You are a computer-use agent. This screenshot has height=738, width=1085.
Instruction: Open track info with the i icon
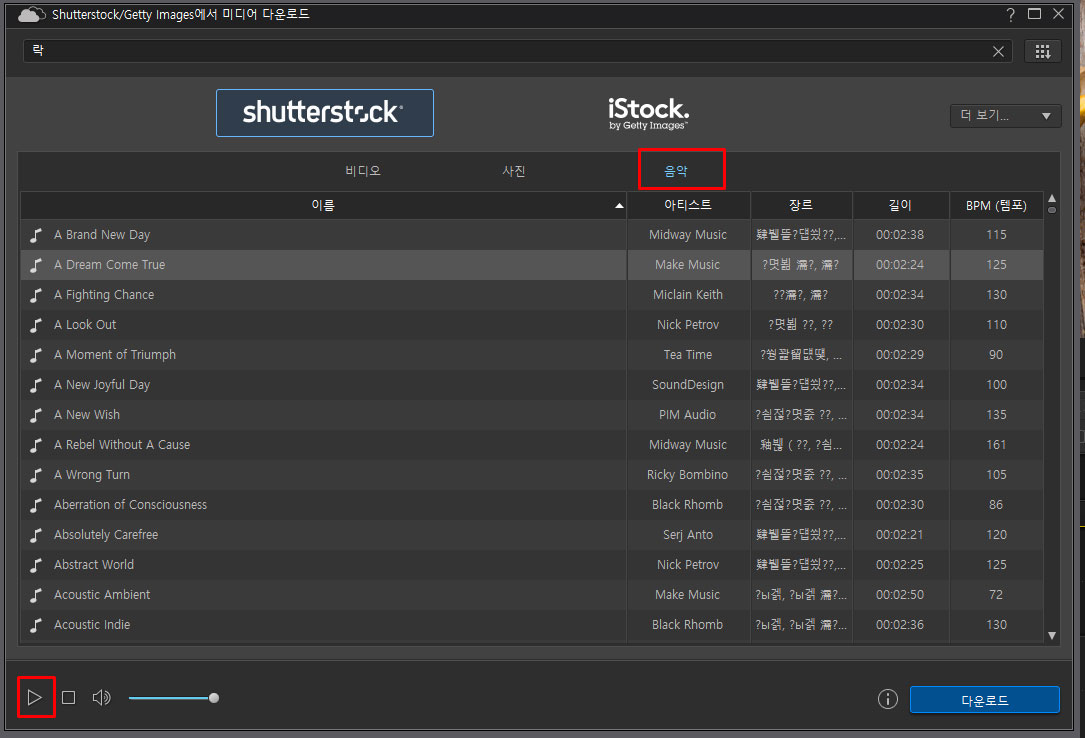click(x=887, y=699)
